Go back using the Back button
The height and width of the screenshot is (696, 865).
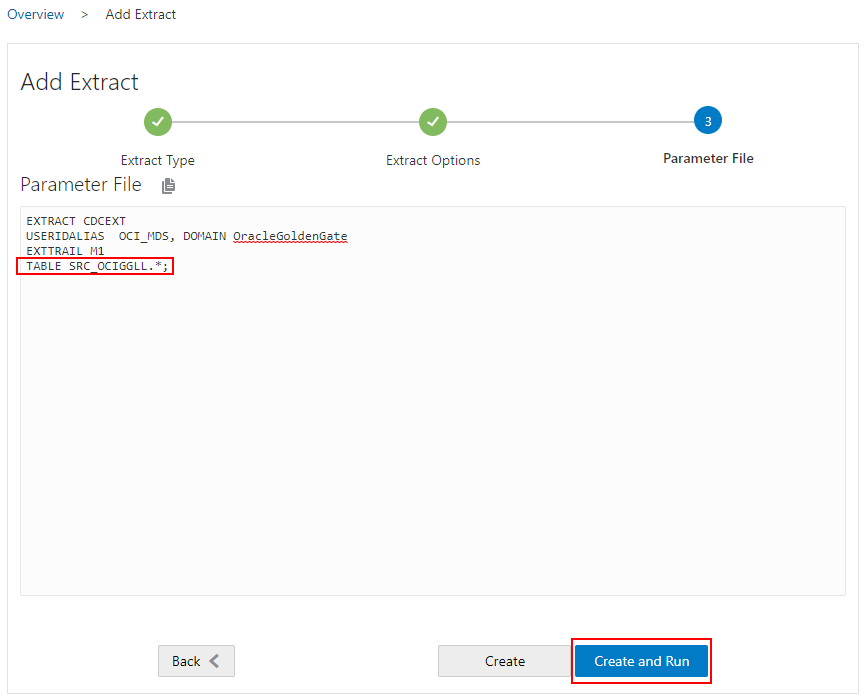(196, 661)
